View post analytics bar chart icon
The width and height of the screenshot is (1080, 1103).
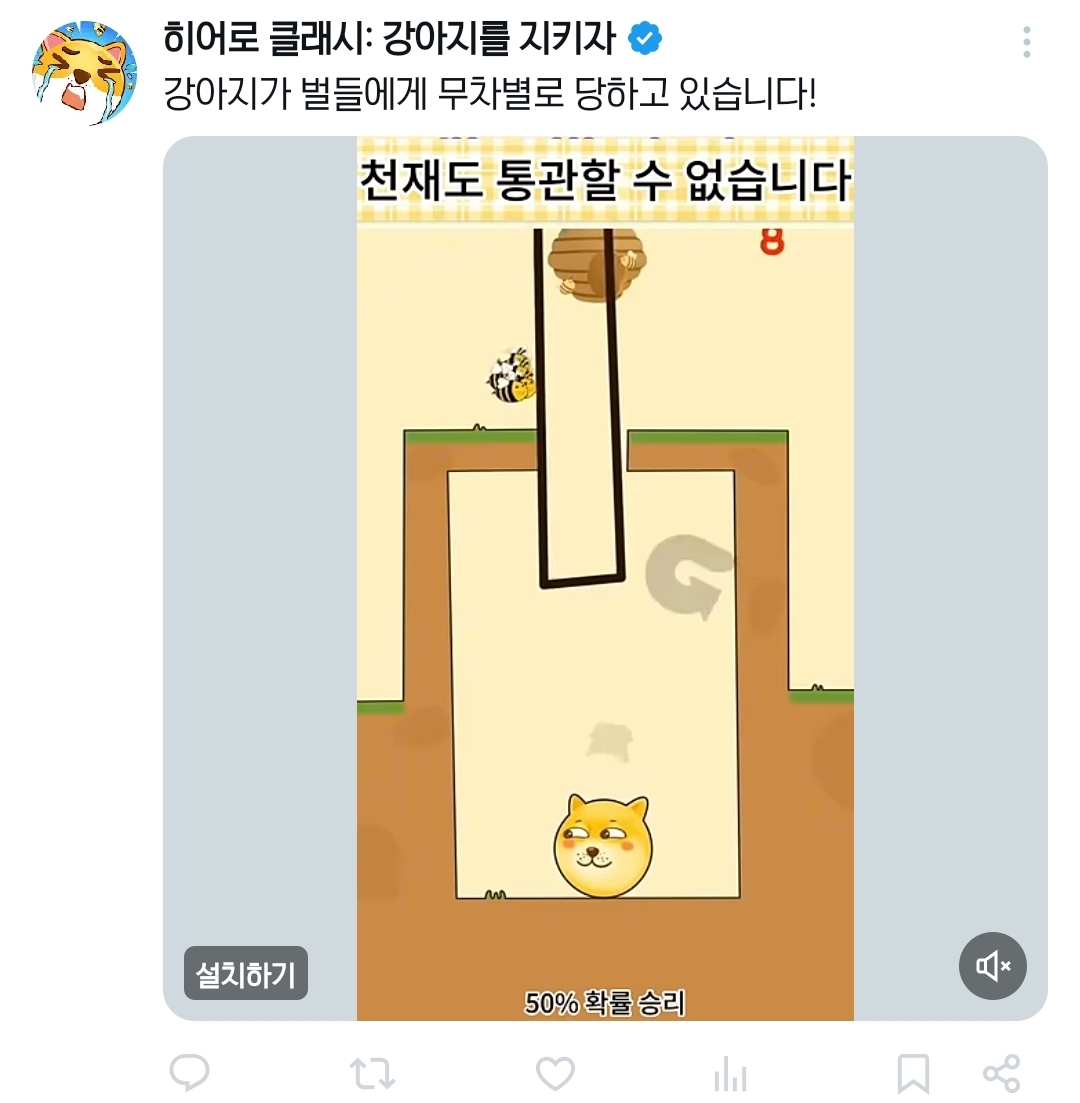[x=730, y=1075]
